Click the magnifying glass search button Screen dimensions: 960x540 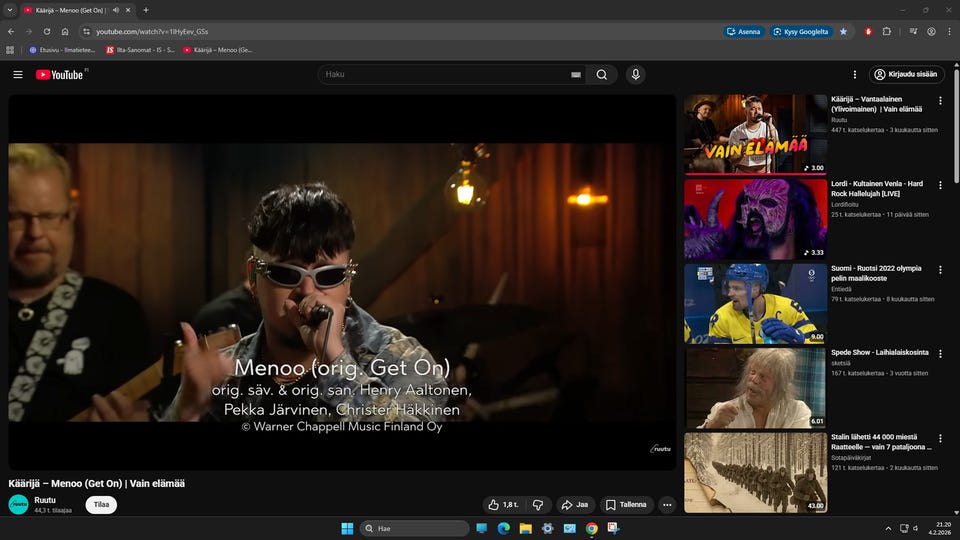[x=602, y=75]
